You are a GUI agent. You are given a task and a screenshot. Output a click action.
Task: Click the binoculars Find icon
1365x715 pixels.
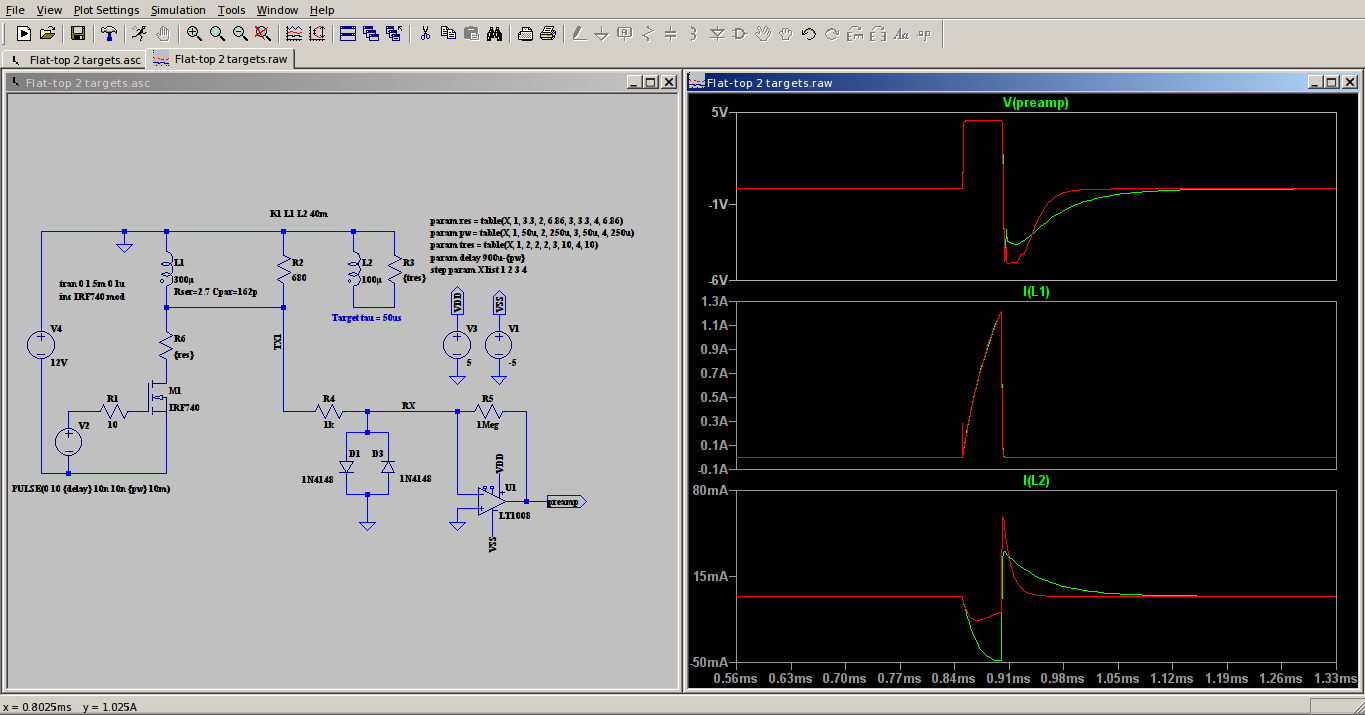(494, 33)
